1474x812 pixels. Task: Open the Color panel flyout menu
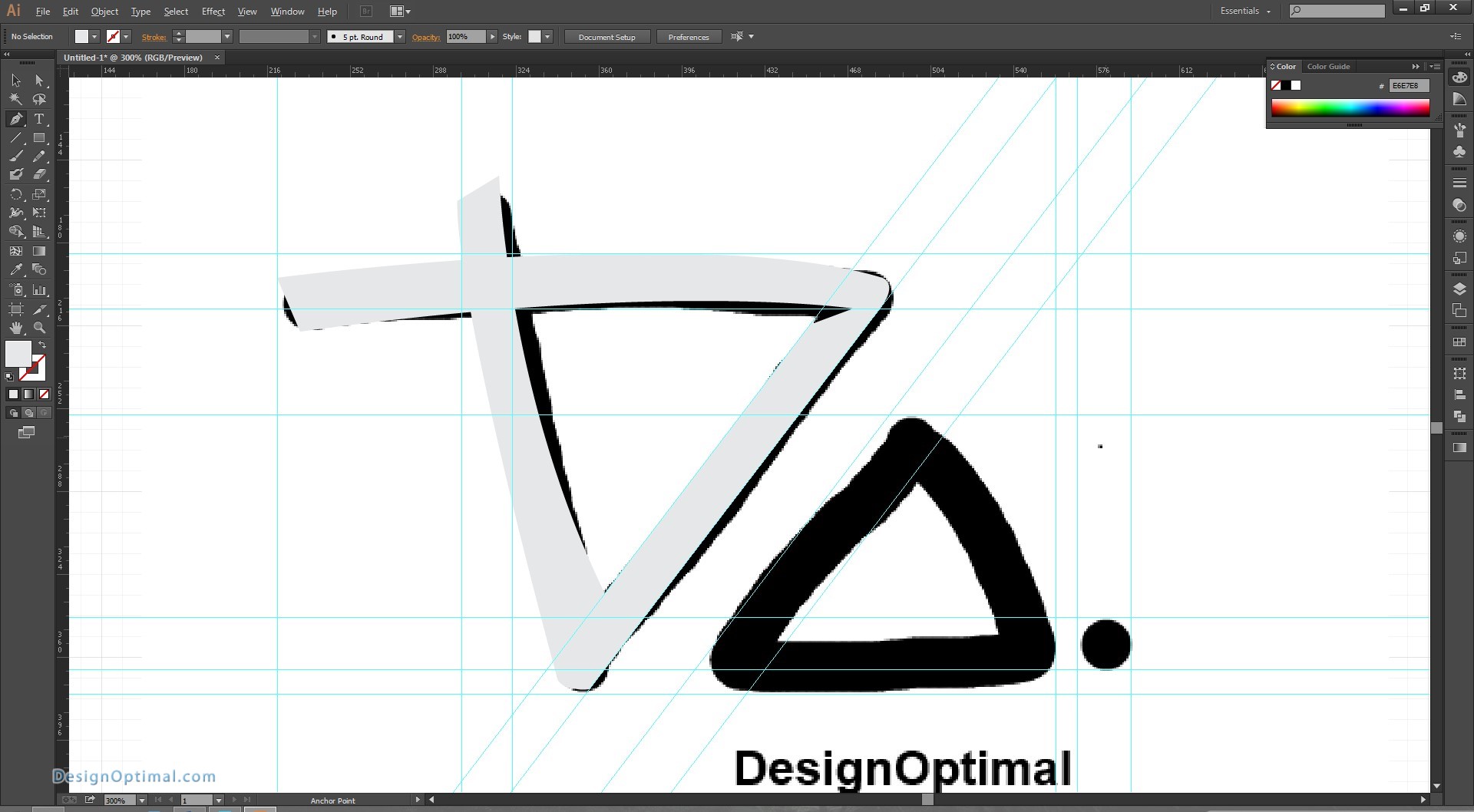pos(1435,67)
